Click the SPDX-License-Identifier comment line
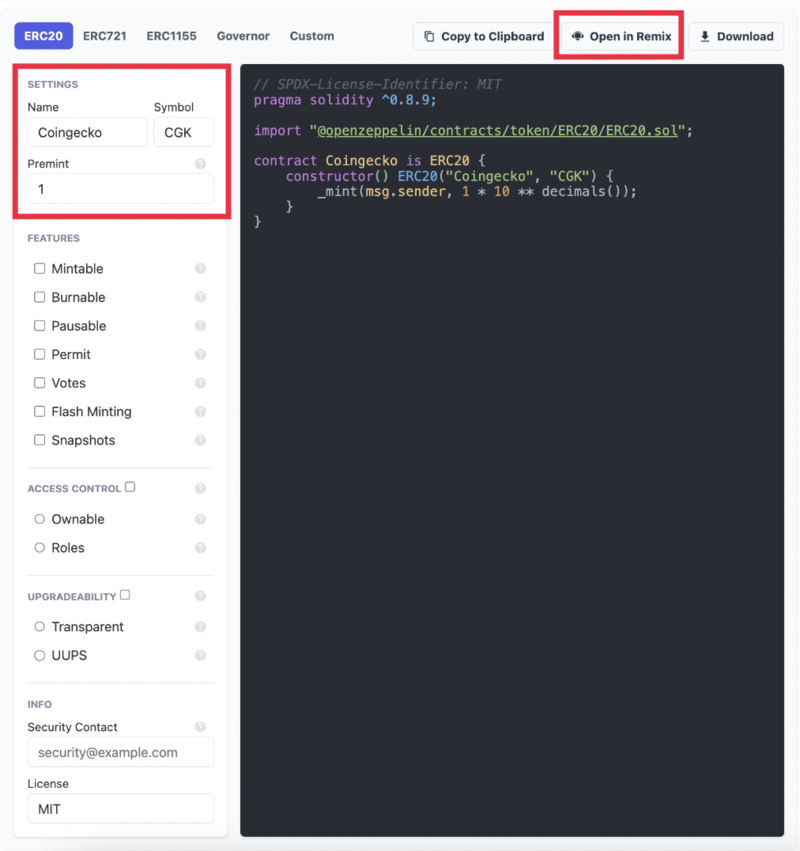Viewport: 800px width, 851px height. tap(378, 85)
